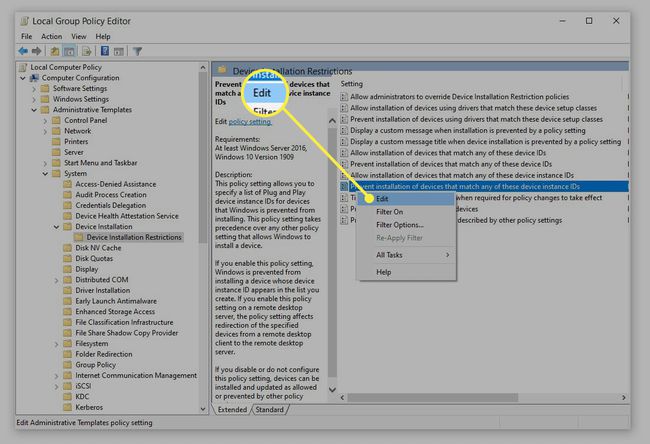
Task: Switch to the Extended tab
Action: pyautogui.click(x=232, y=410)
